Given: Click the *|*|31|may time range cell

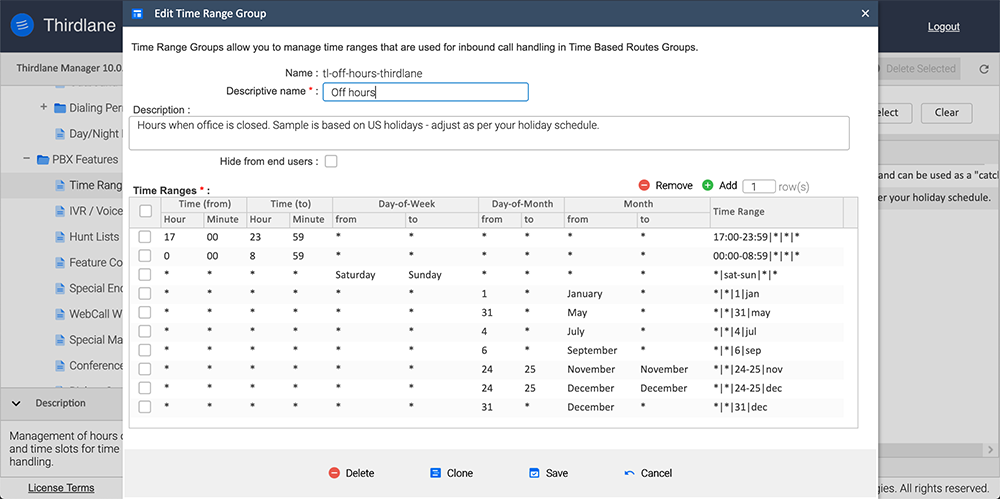Looking at the screenshot, I should pos(740,313).
